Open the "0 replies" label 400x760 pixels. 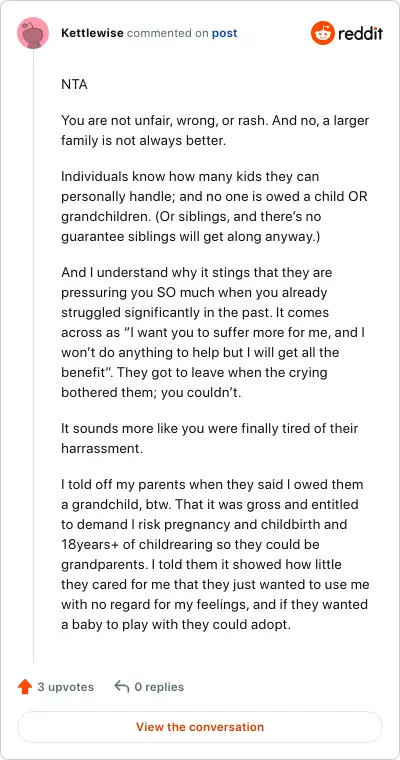159,687
